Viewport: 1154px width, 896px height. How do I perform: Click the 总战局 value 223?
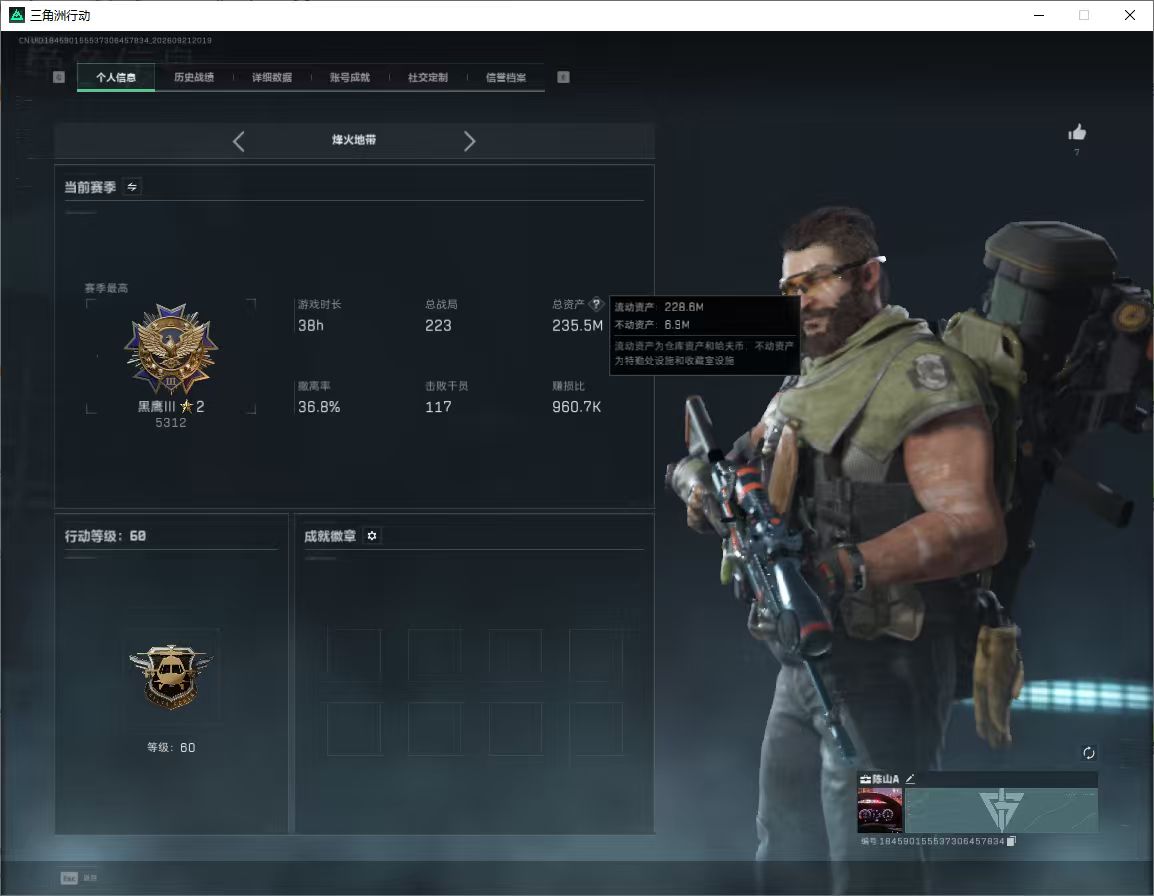tap(438, 325)
